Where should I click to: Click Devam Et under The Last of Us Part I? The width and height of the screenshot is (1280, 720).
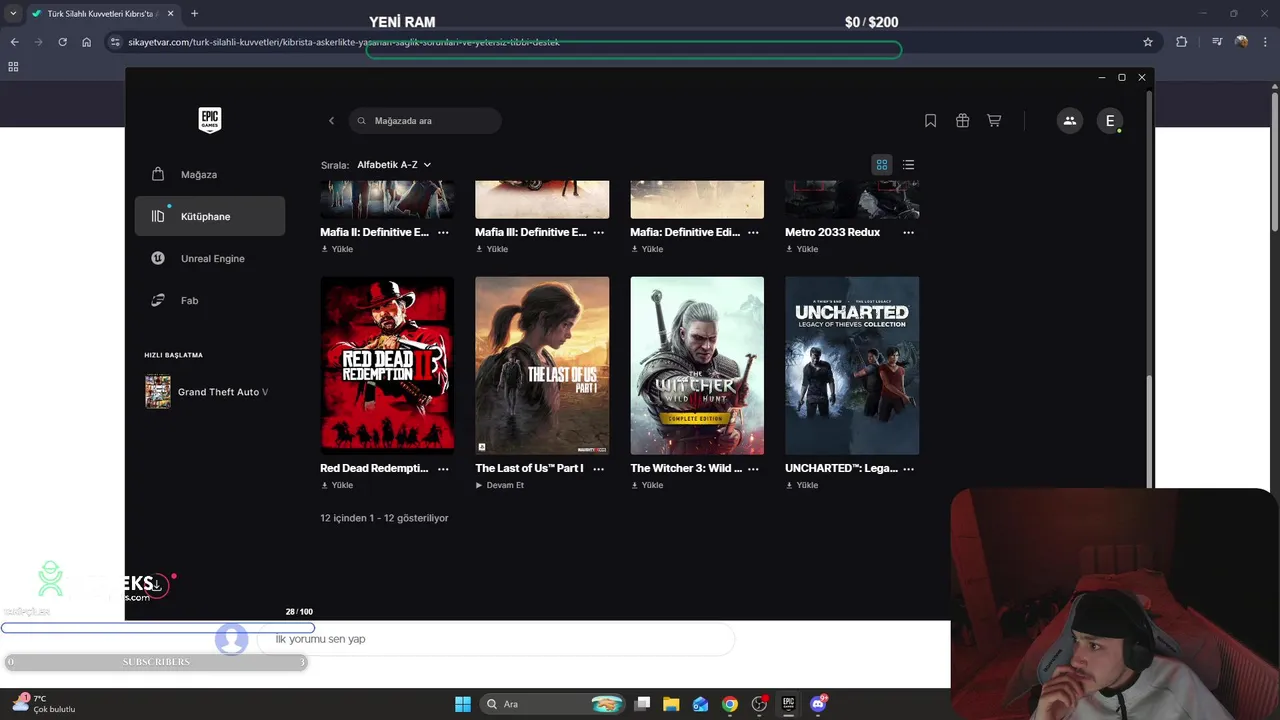tap(500, 485)
